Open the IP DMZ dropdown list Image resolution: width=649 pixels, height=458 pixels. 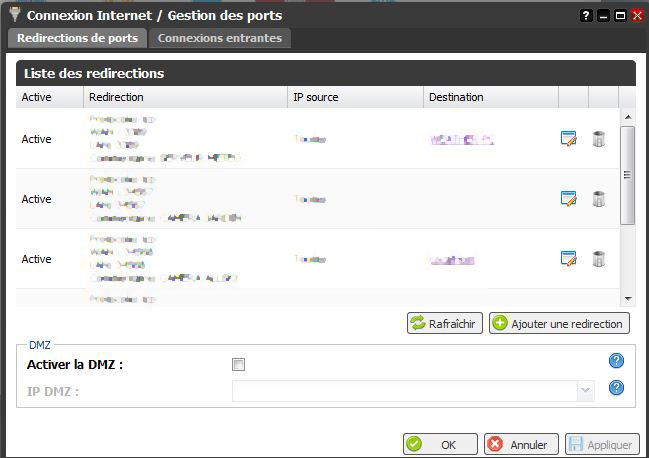coord(585,391)
